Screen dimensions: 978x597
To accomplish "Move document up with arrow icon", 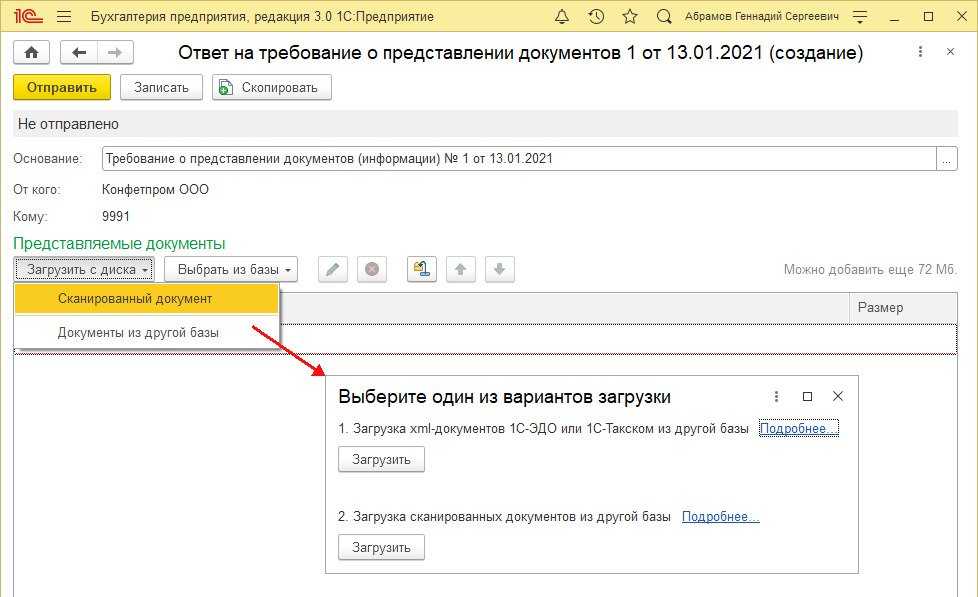I will 460,269.
